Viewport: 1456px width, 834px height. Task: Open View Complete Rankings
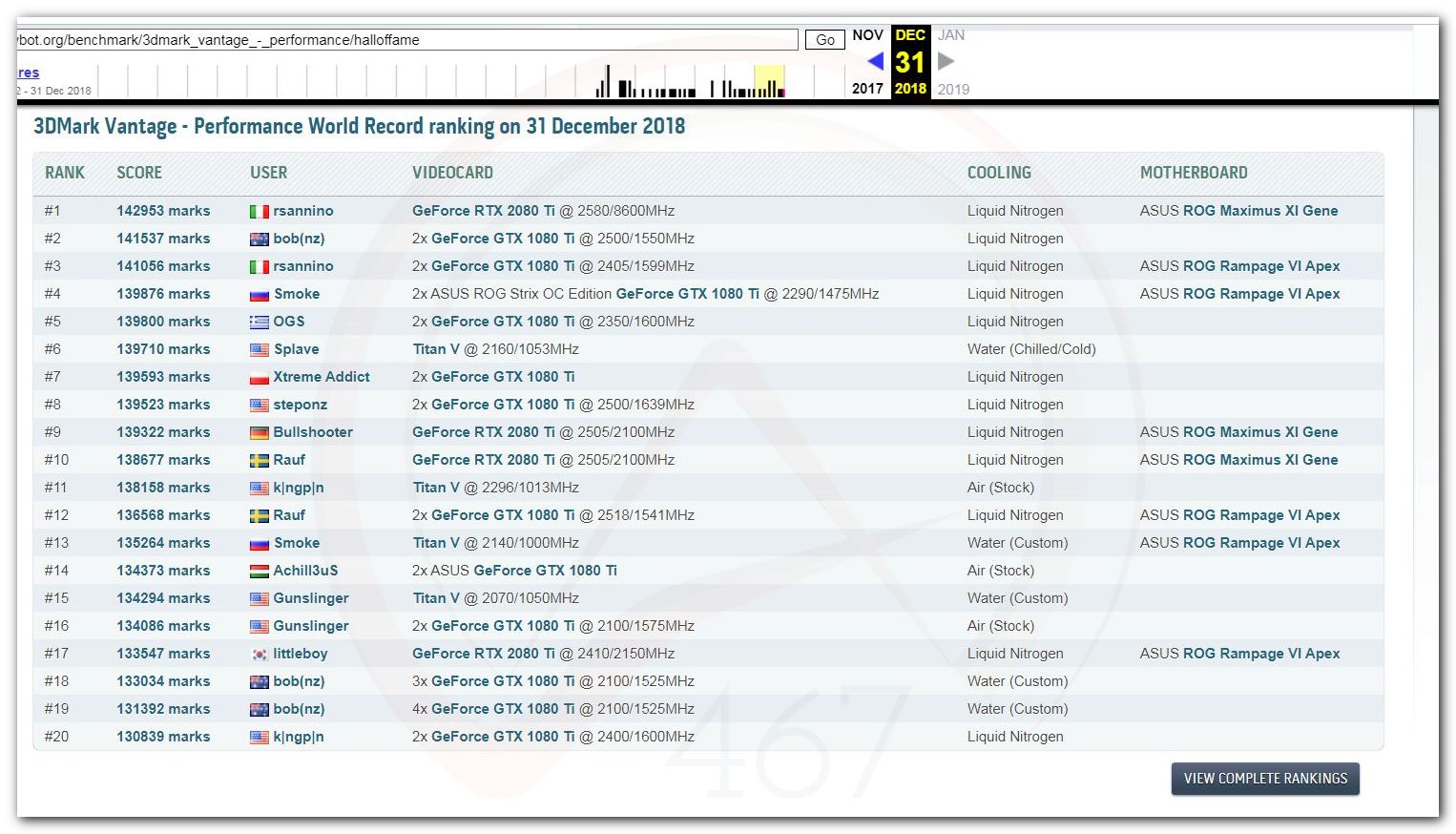(1264, 779)
